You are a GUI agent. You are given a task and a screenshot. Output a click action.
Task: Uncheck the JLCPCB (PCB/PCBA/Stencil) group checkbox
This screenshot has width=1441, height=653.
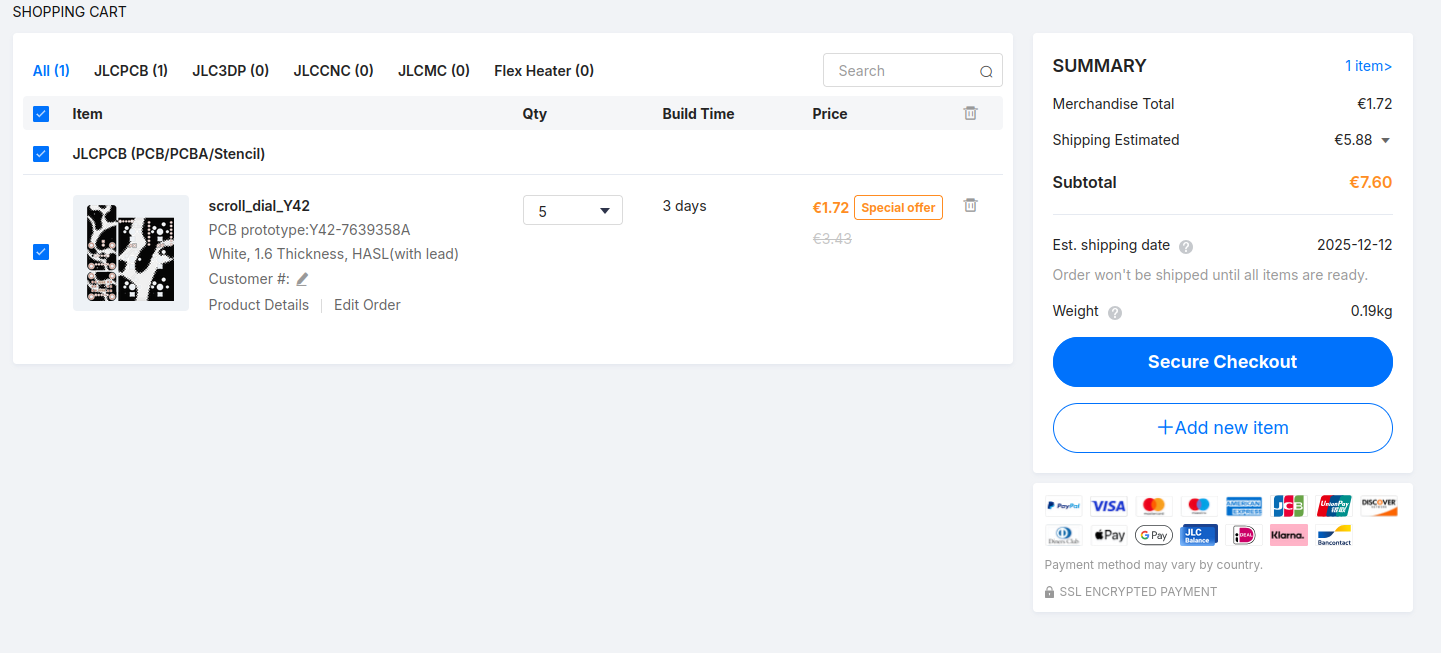pyautogui.click(x=41, y=154)
